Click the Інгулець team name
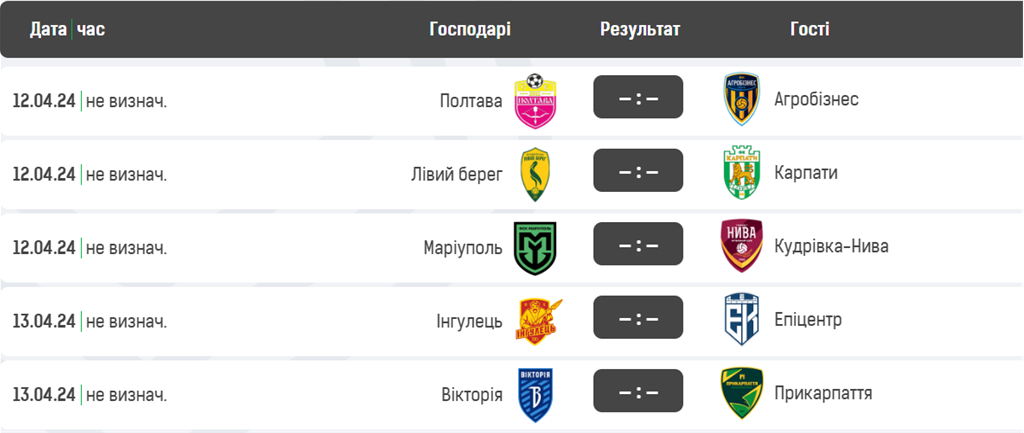The width and height of the screenshot is (1024, 433). tap(469, 321)
